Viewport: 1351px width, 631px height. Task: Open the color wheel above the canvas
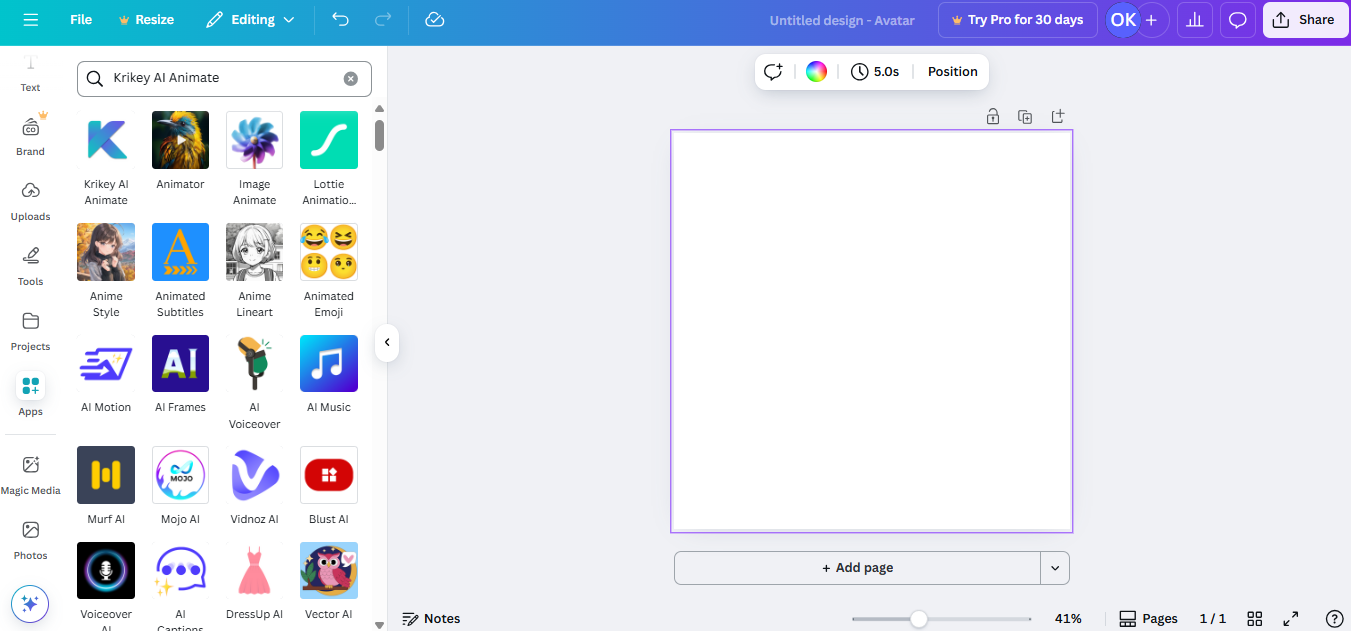[x=816, y=71]
